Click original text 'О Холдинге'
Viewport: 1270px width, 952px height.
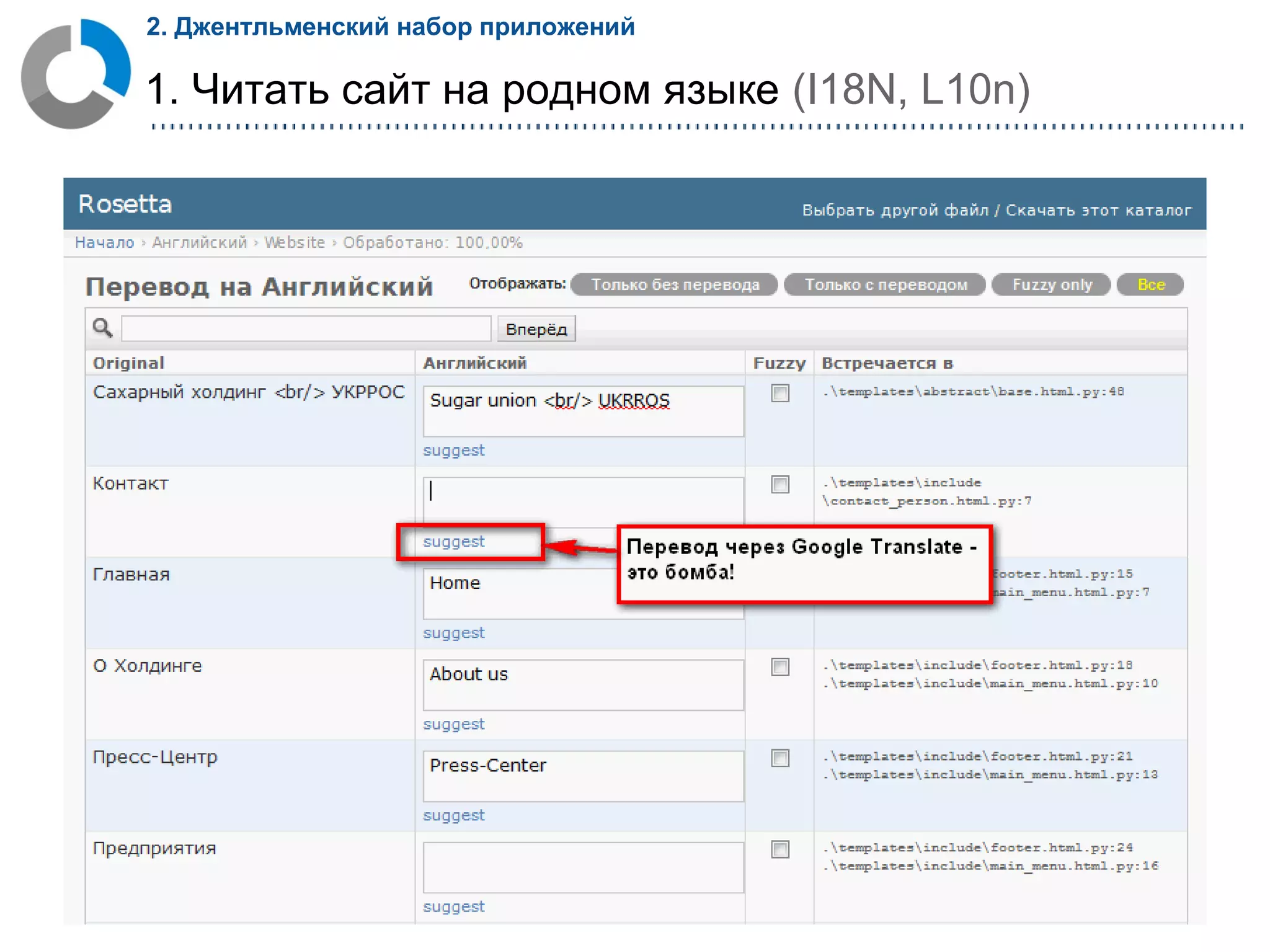pyautogui.click(x=148, y=666)
